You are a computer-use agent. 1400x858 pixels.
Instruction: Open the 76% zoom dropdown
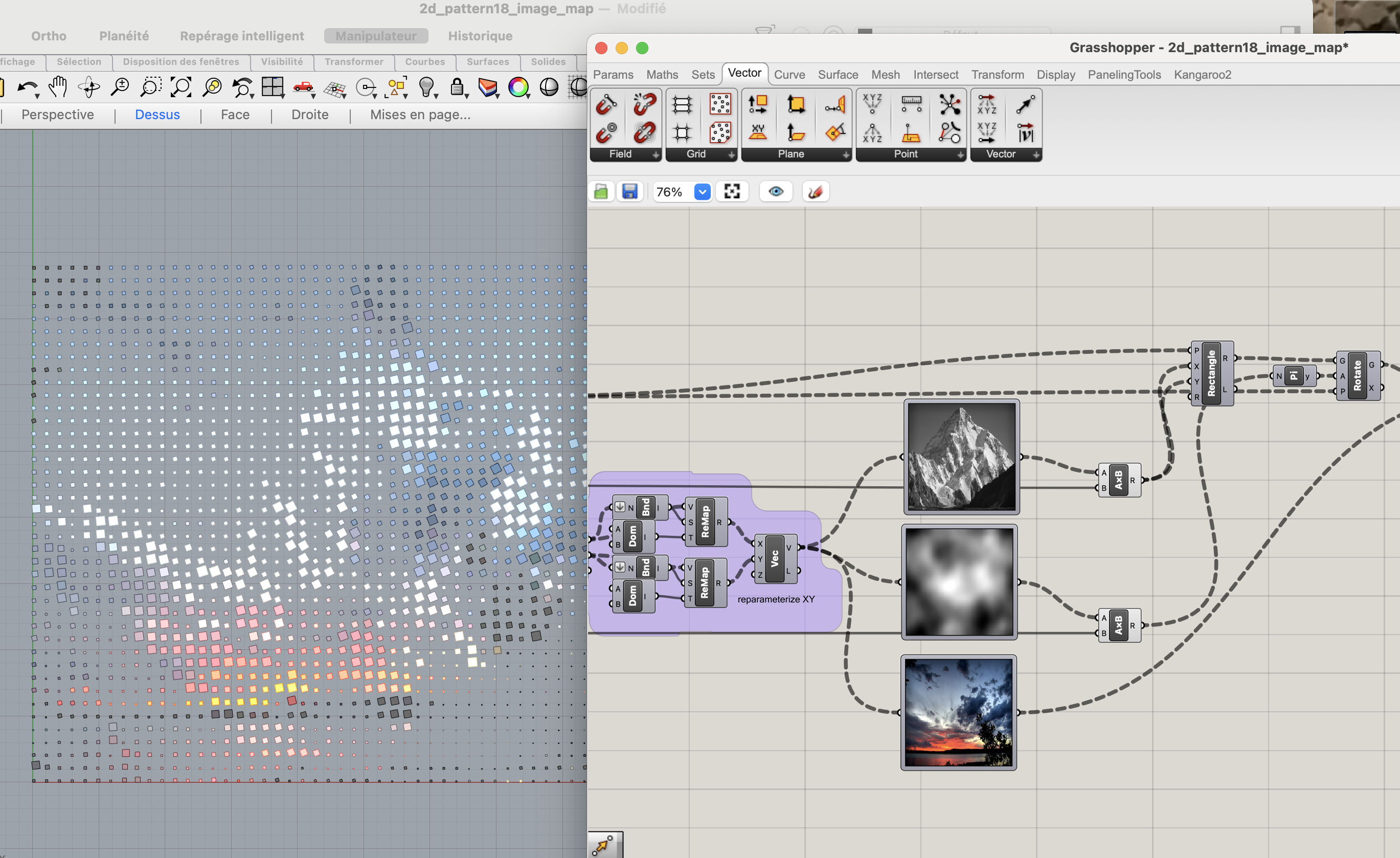click(x=702, y=191)
